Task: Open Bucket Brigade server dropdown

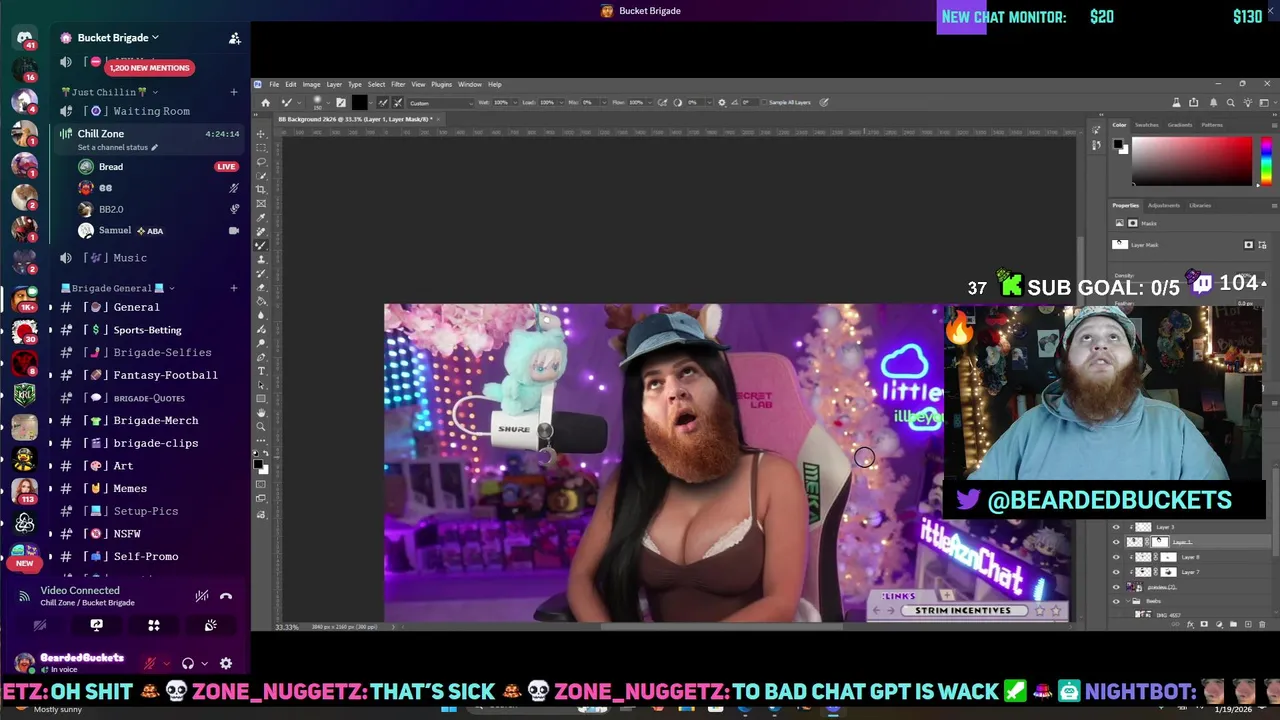Action: 118,38
